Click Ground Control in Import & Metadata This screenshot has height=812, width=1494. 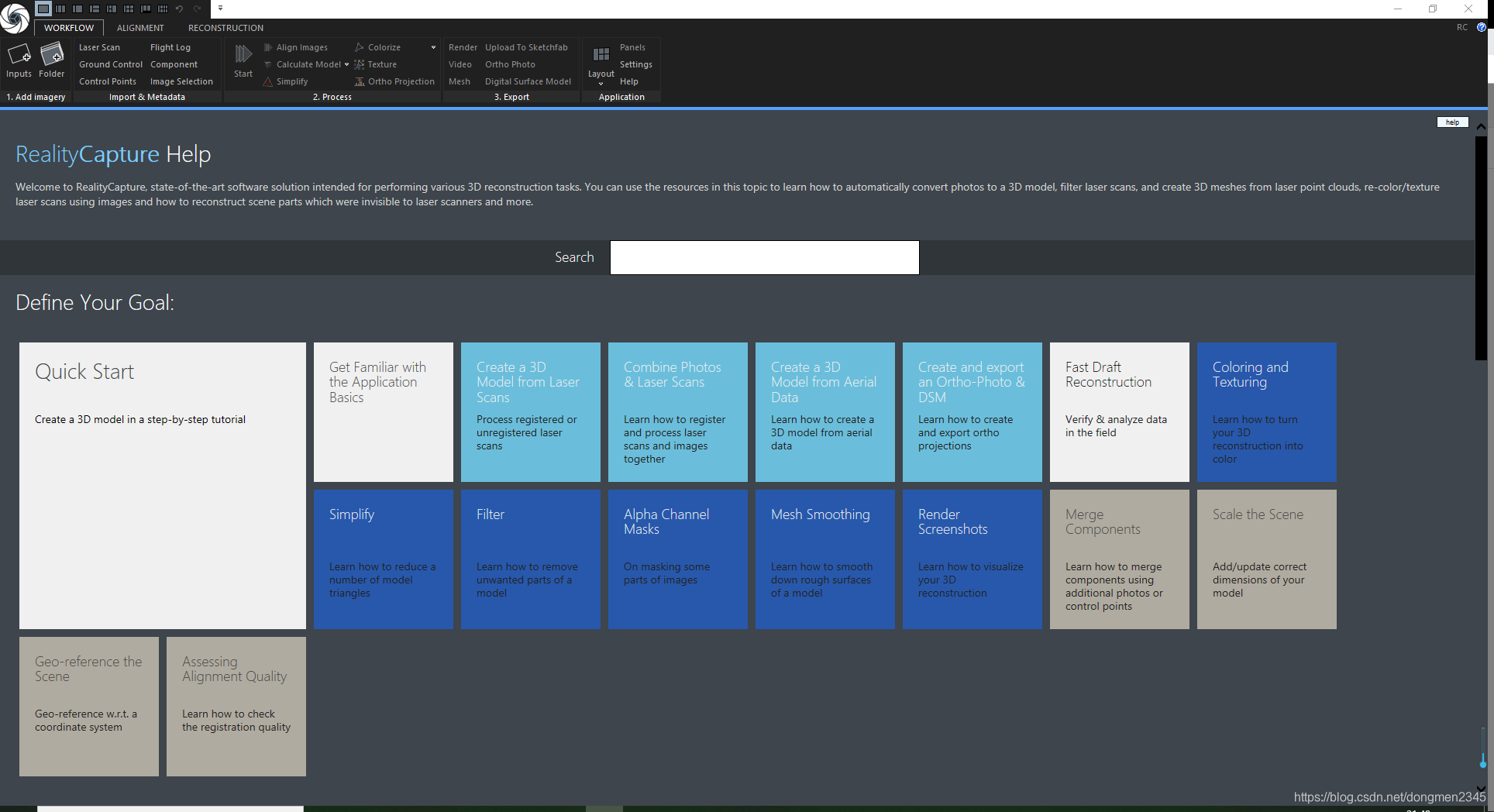point(111,65)
